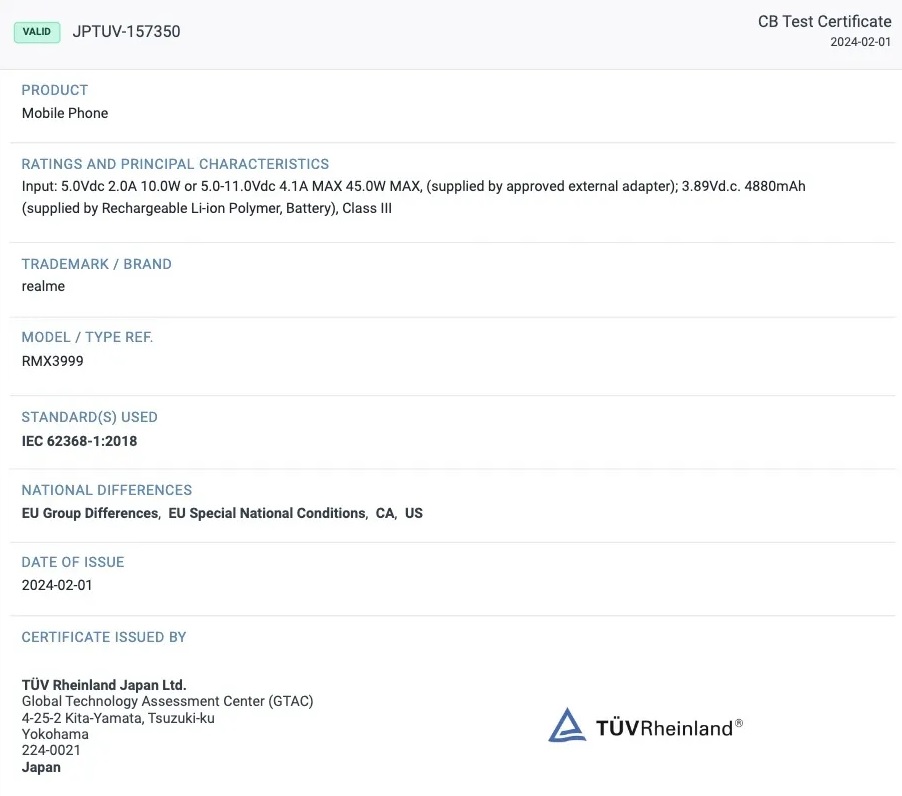Screen dimensions: 902x796
Task: Click postal code 224-0021
Action: (51, 751)
